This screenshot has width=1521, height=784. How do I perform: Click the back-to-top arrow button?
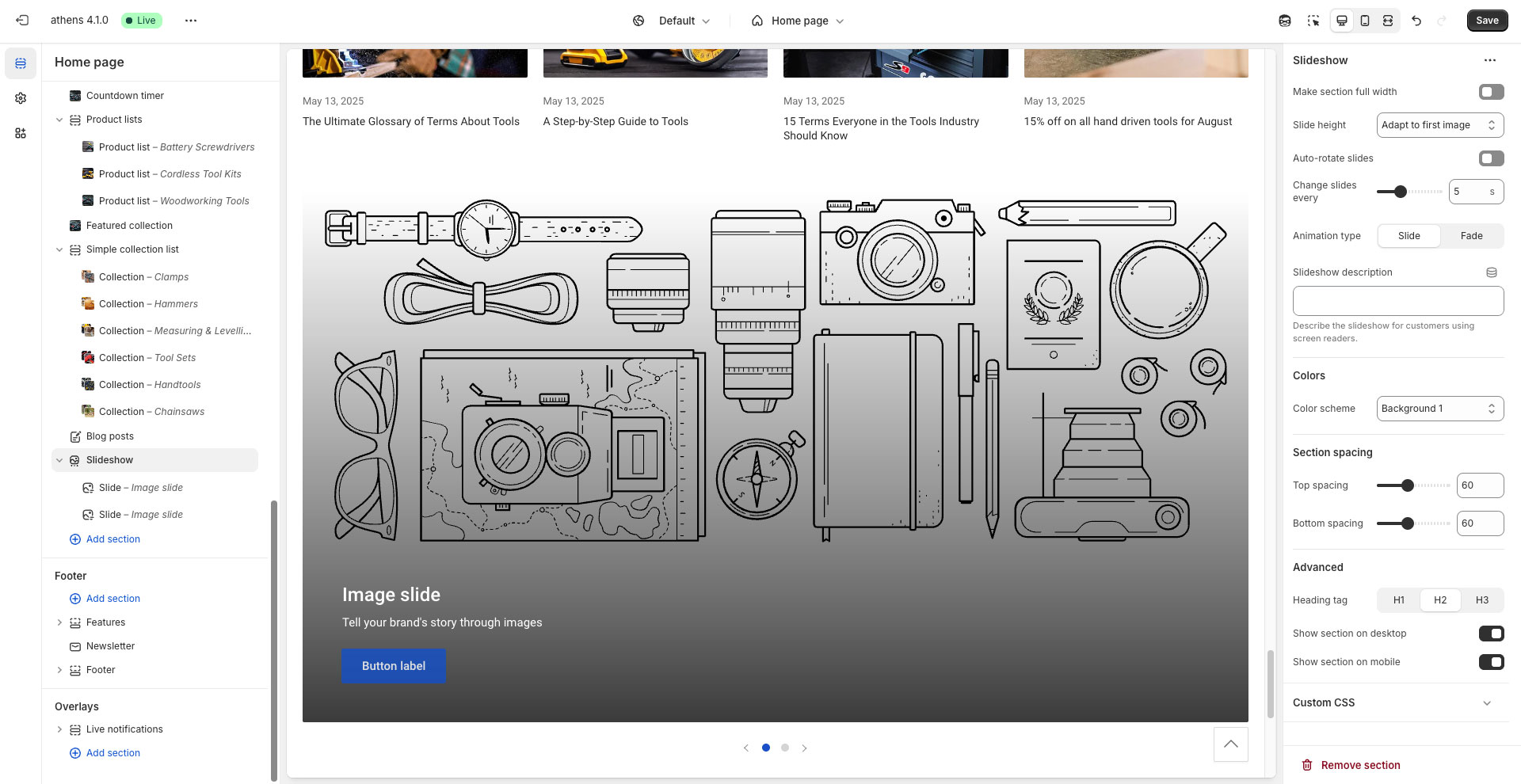click(x=1231, y=744)
